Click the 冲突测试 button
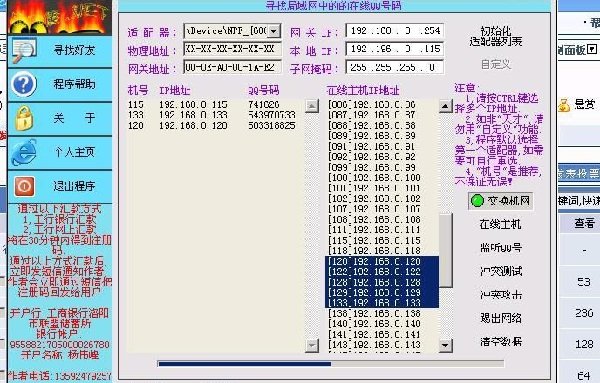 point(501,271)
